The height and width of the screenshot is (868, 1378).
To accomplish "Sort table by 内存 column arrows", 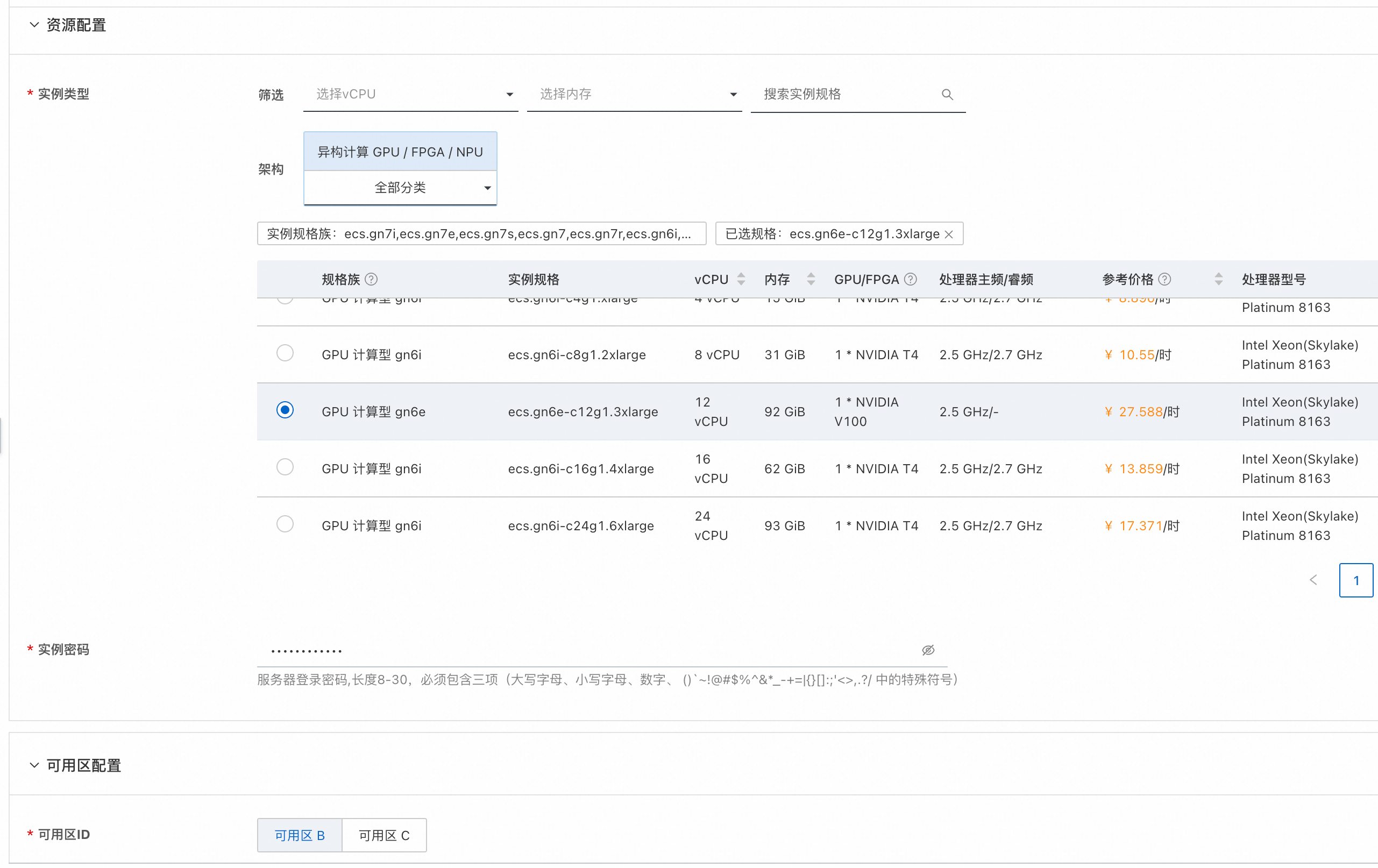I will click(811, 279).
